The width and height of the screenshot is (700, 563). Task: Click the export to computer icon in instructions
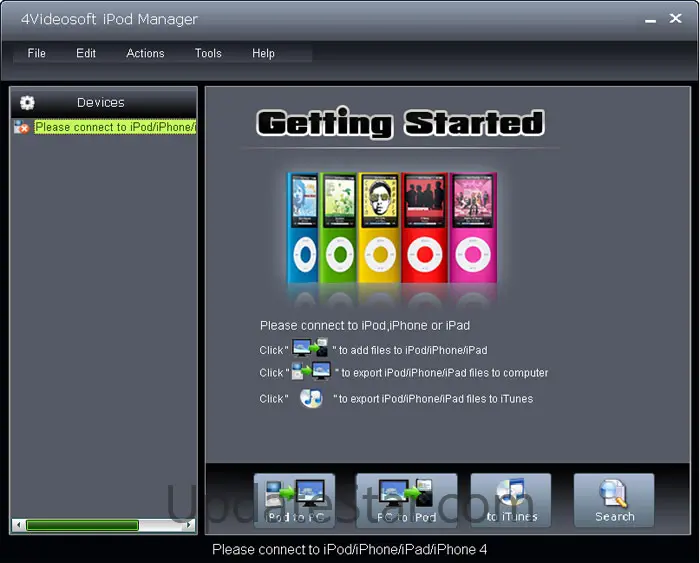pyautogui.click(x=311, y=371)
